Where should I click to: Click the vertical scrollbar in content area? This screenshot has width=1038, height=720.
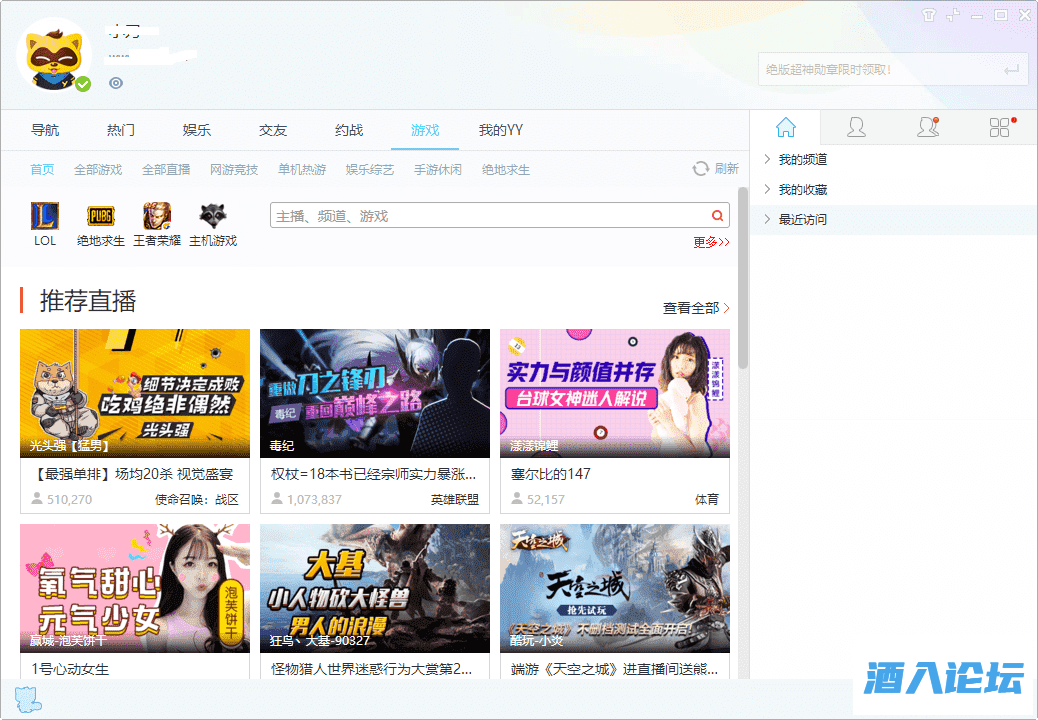pos(743,280)
